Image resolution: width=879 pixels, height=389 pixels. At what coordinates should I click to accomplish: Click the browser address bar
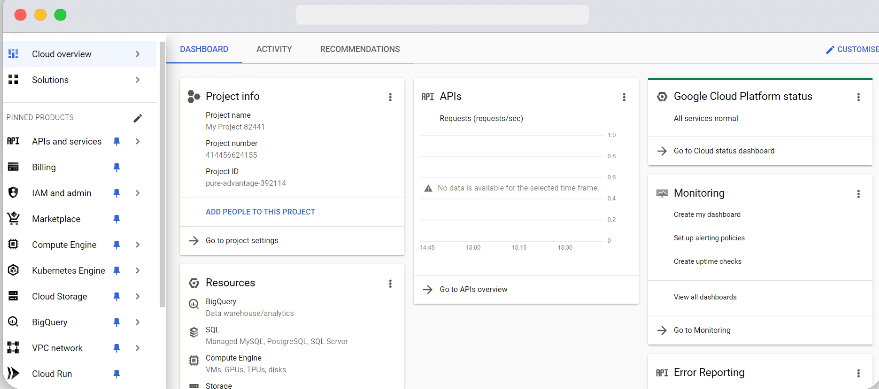[x=442, y=15]
